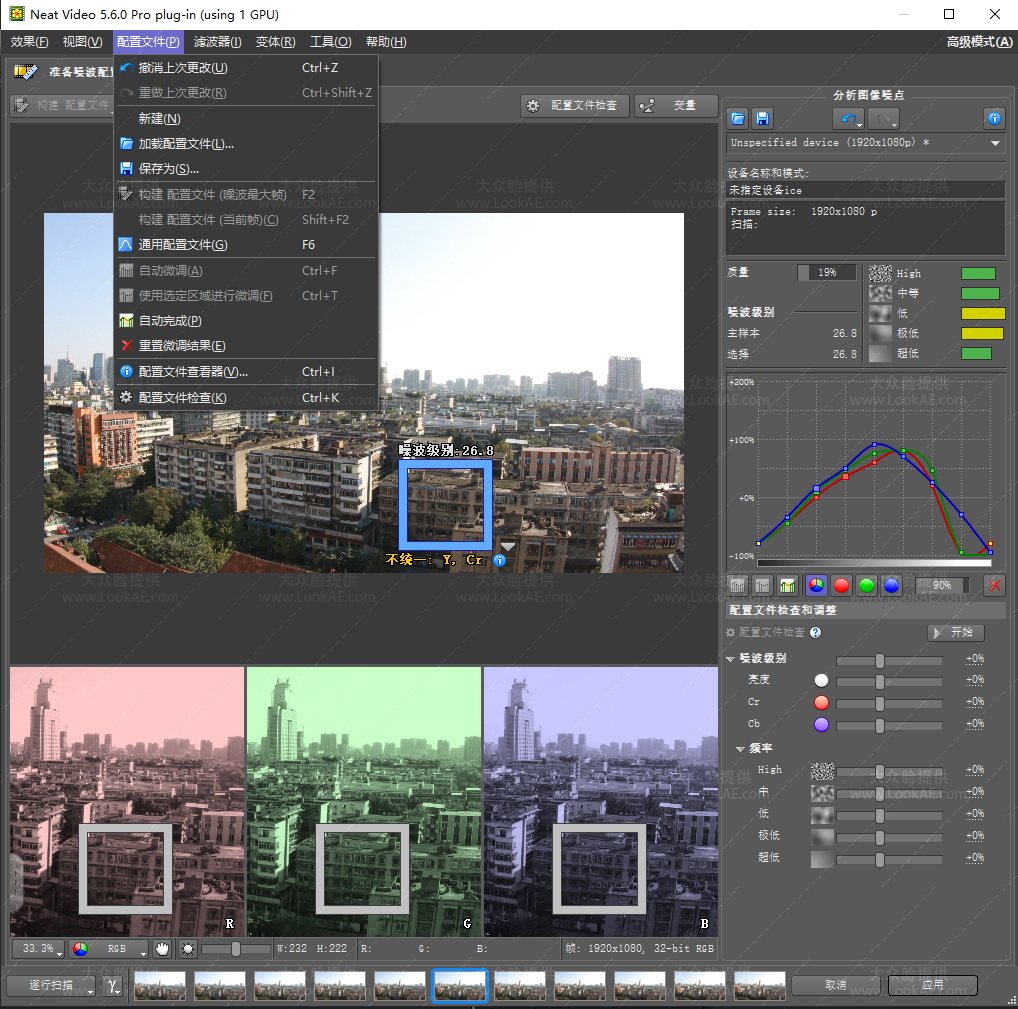Image resolution: width=1018 pixels, height=1009 pixels.
Task: Choose 自动完成 in profile menu
Action: [246, 321]
